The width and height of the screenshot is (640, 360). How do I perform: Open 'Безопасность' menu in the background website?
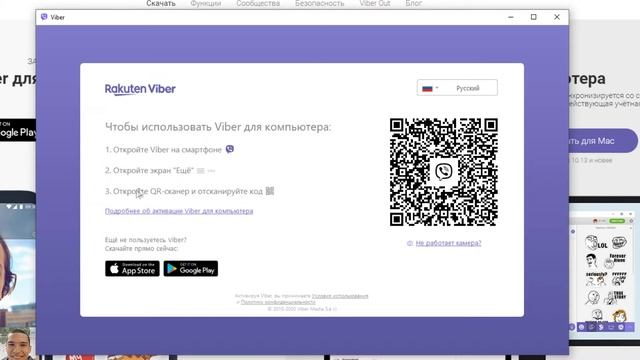320,3
